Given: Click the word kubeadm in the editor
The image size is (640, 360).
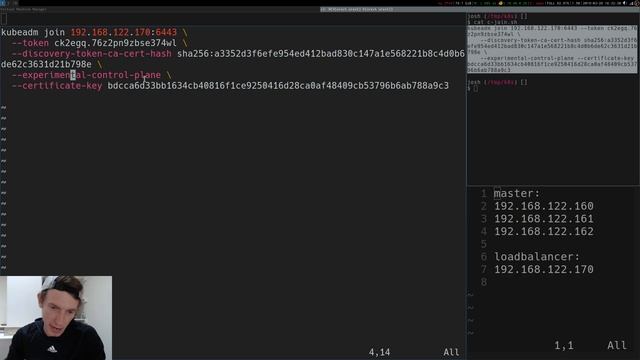Looking at the screenshot, I should 20,32.
